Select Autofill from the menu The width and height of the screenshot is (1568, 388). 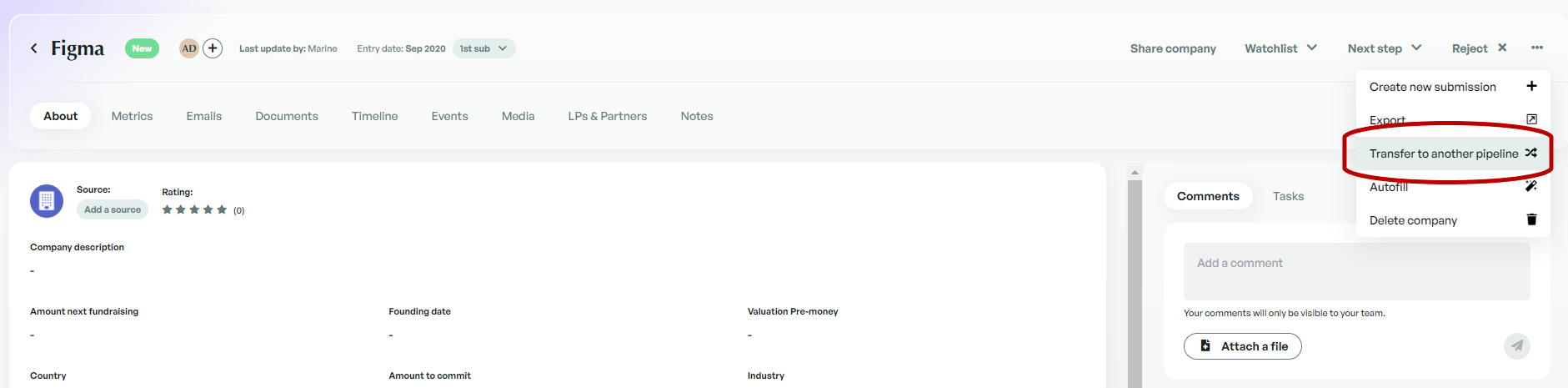point(1453,187)
